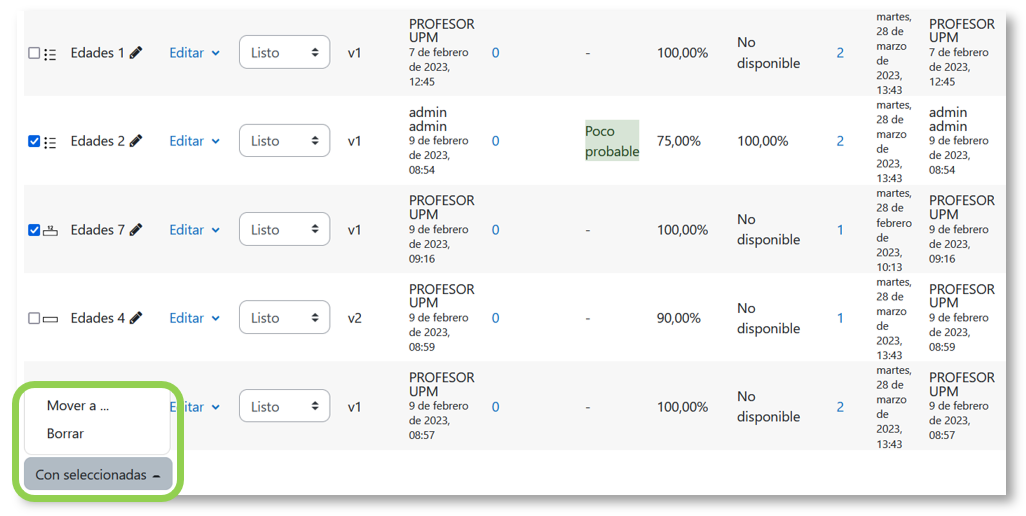Uncheck the Edades 7 checkbox
Screen dimensions: 1026x516
[34, 230]
